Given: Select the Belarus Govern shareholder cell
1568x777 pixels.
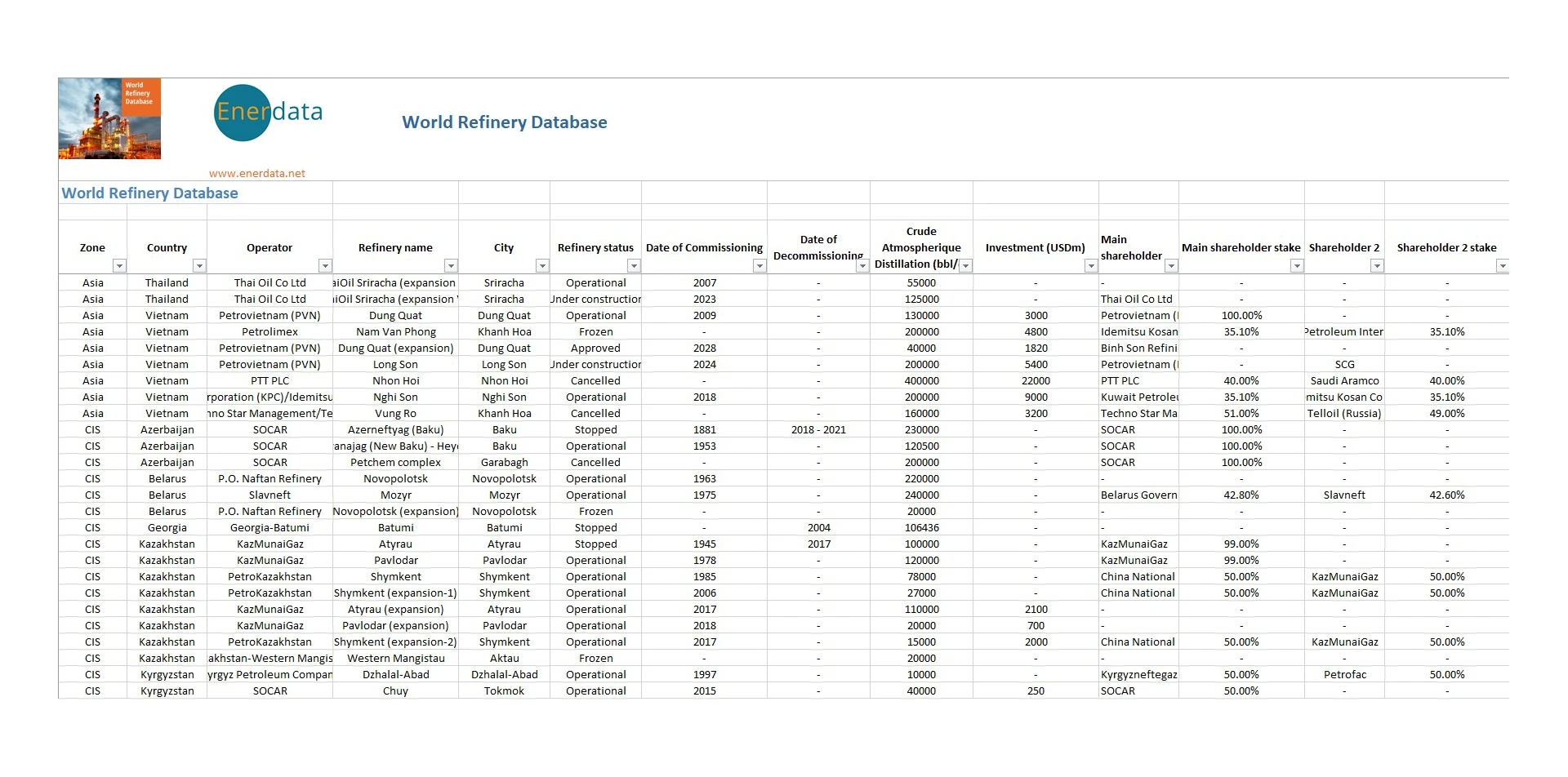Looking at the screenshot, I should tap(1138, 495).
